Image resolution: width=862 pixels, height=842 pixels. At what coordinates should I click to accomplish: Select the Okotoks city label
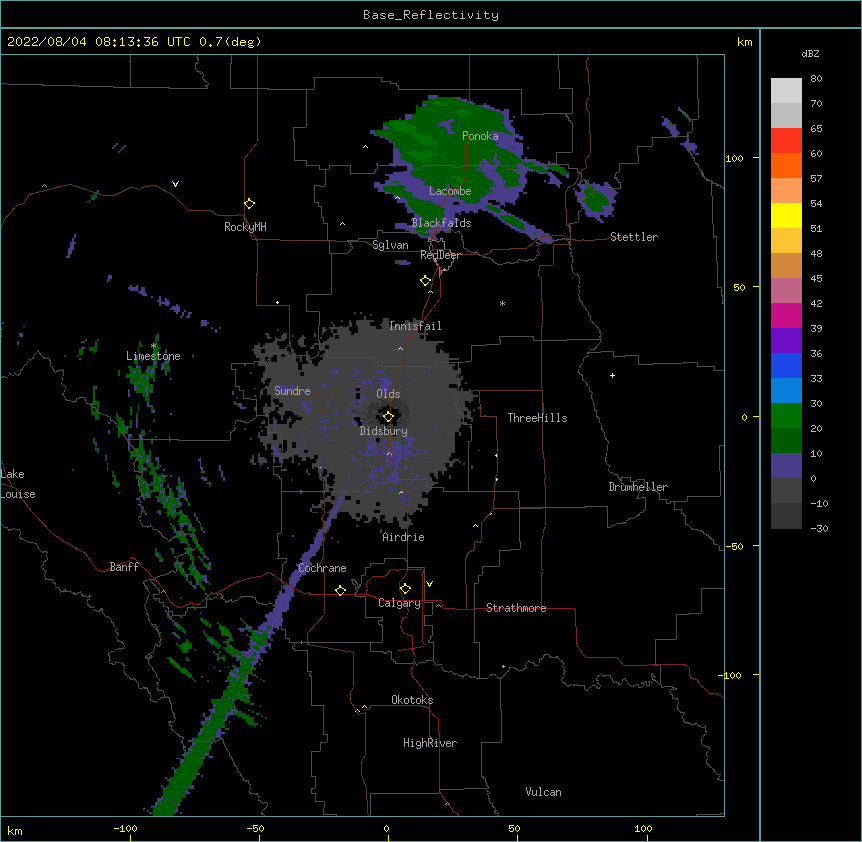tap(412, 700)
